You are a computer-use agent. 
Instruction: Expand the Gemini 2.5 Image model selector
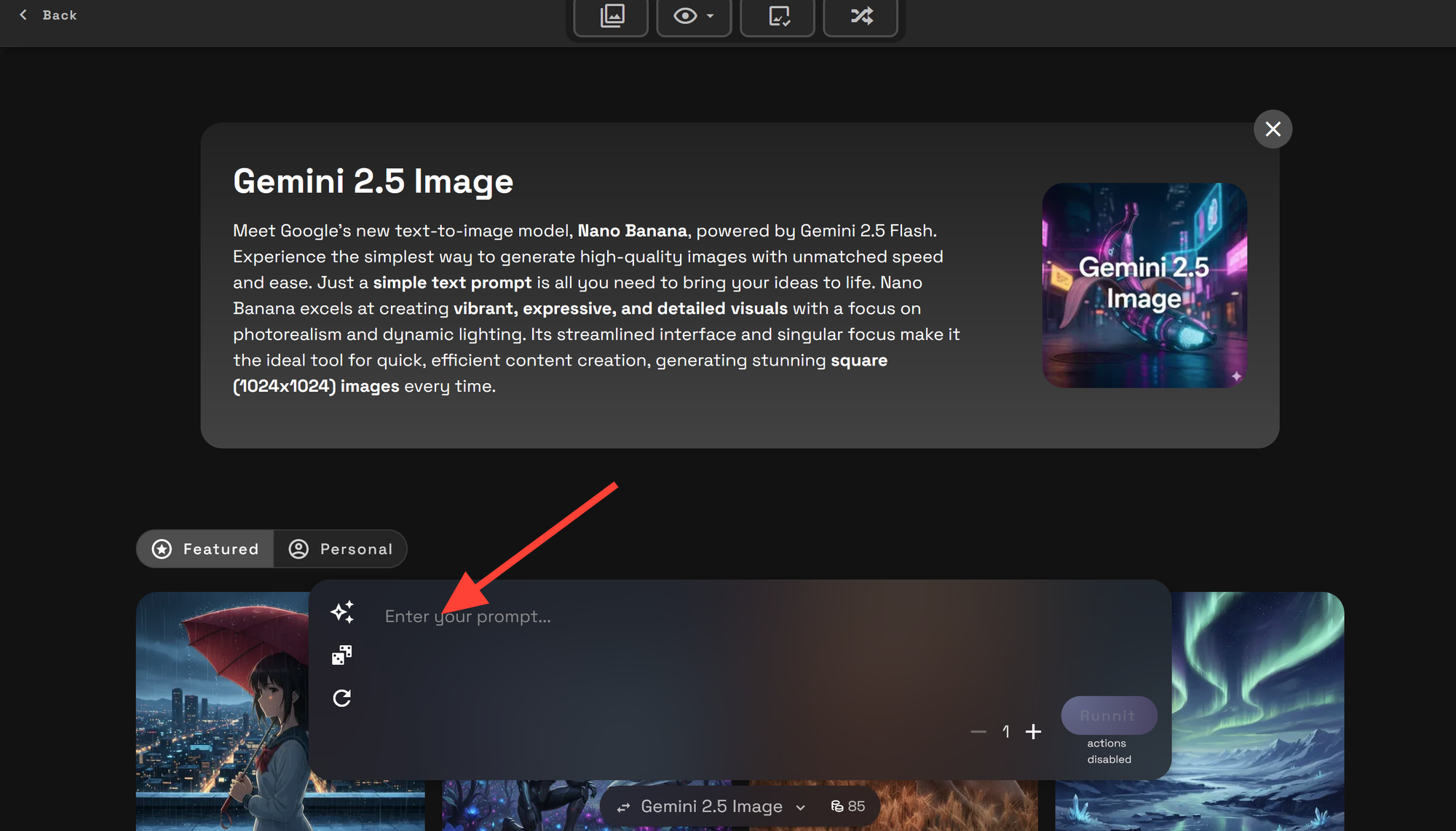(801, 807)
